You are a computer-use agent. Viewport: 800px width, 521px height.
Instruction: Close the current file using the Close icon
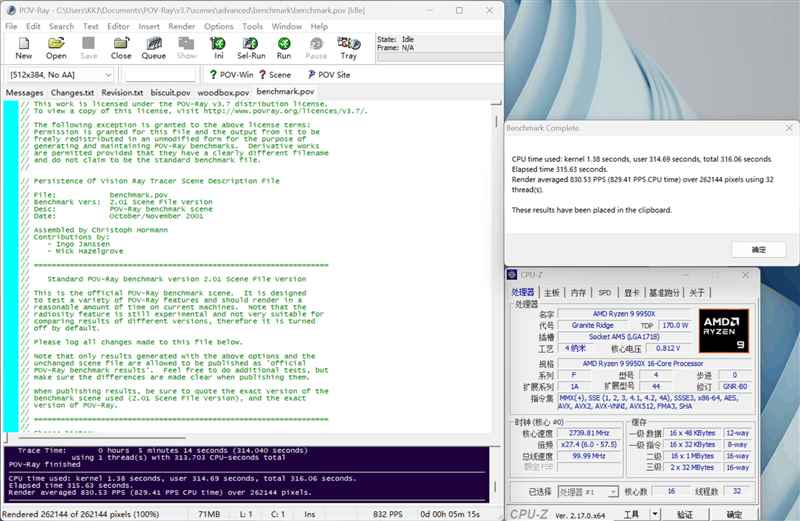pyautogui.click(x=121, y=47)
